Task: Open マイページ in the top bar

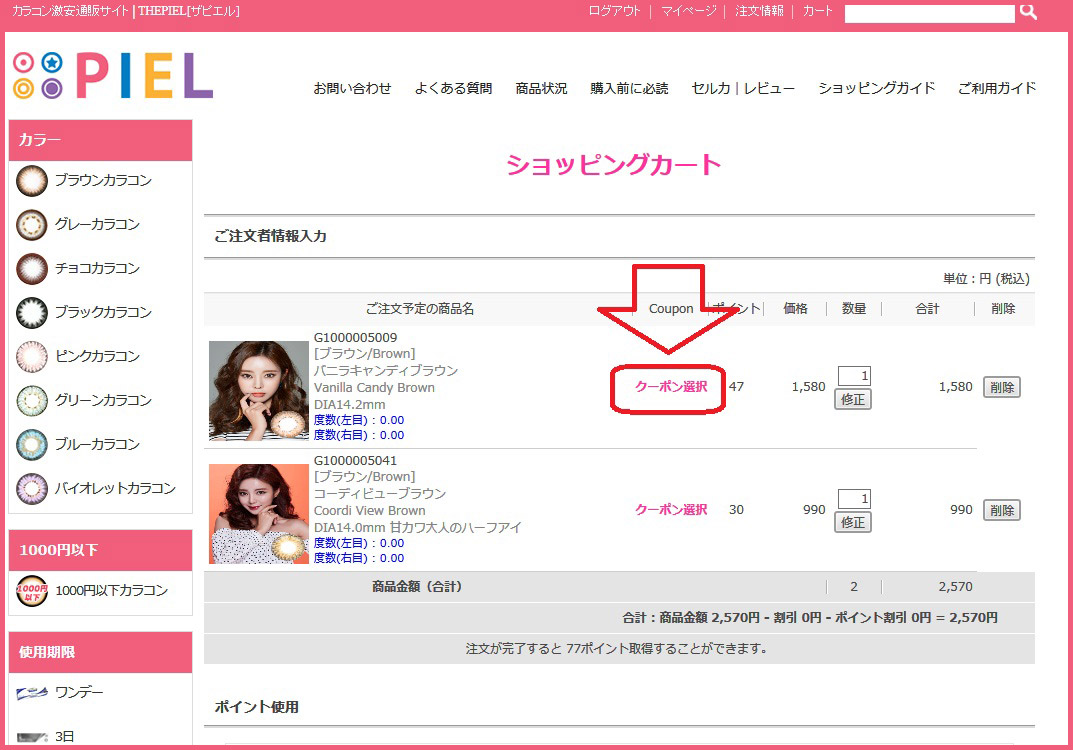Action: (688, 11)
